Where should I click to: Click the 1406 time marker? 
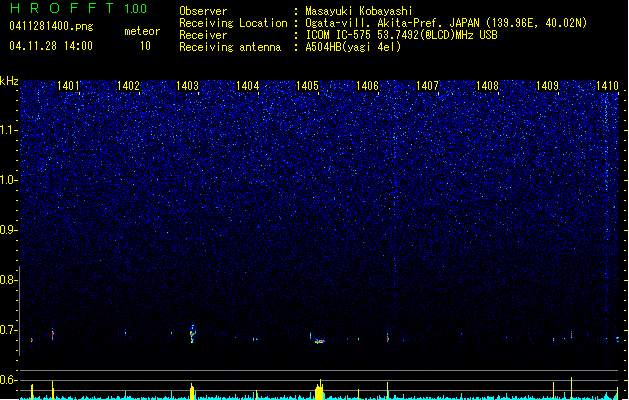point(367,86)
